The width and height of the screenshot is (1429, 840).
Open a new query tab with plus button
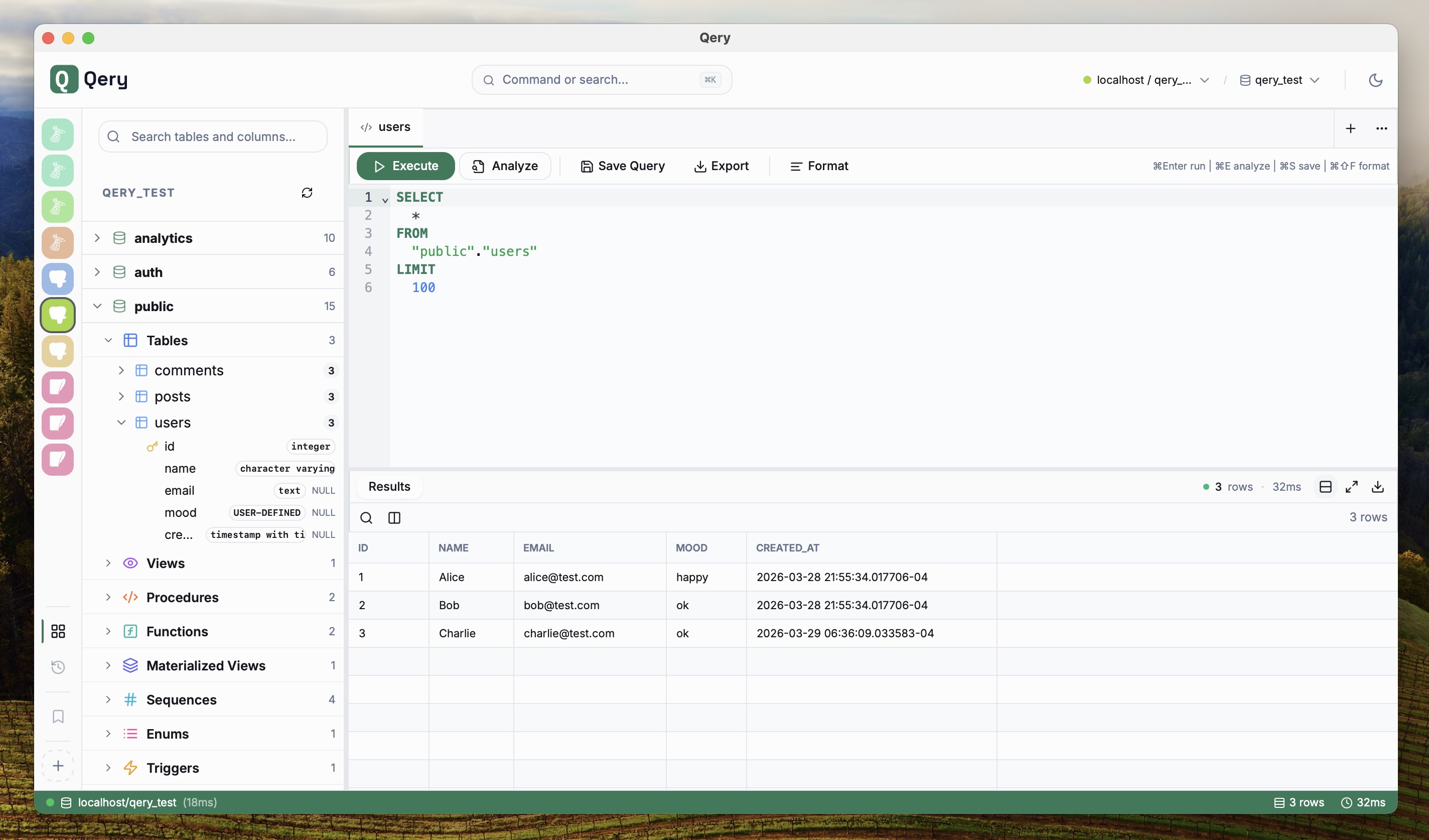[x=1351, y=128]
